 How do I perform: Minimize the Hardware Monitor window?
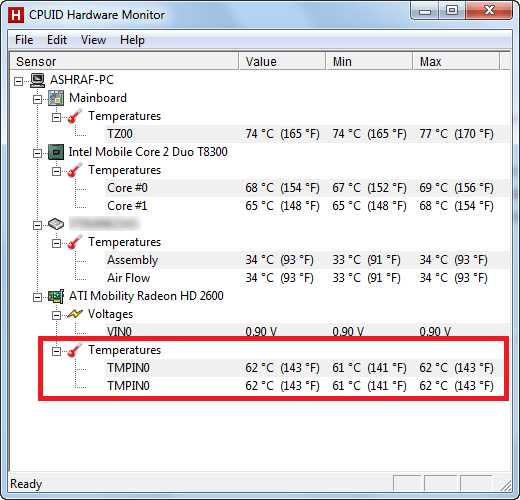pyautogui.click(x=425, y=12)
